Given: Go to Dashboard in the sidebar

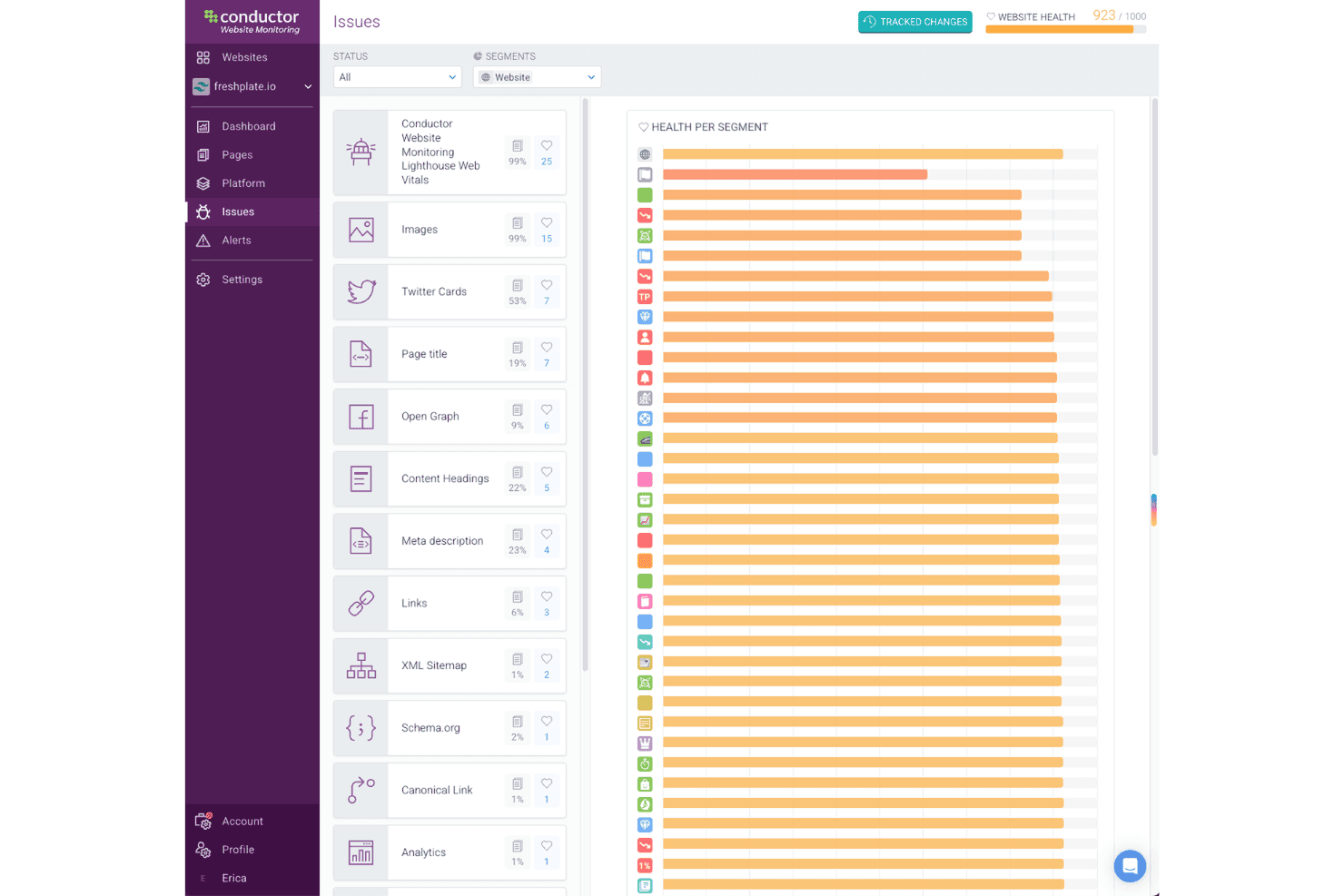Looking at the screenshot, I should pyautogui.click(x=249, y=126).
